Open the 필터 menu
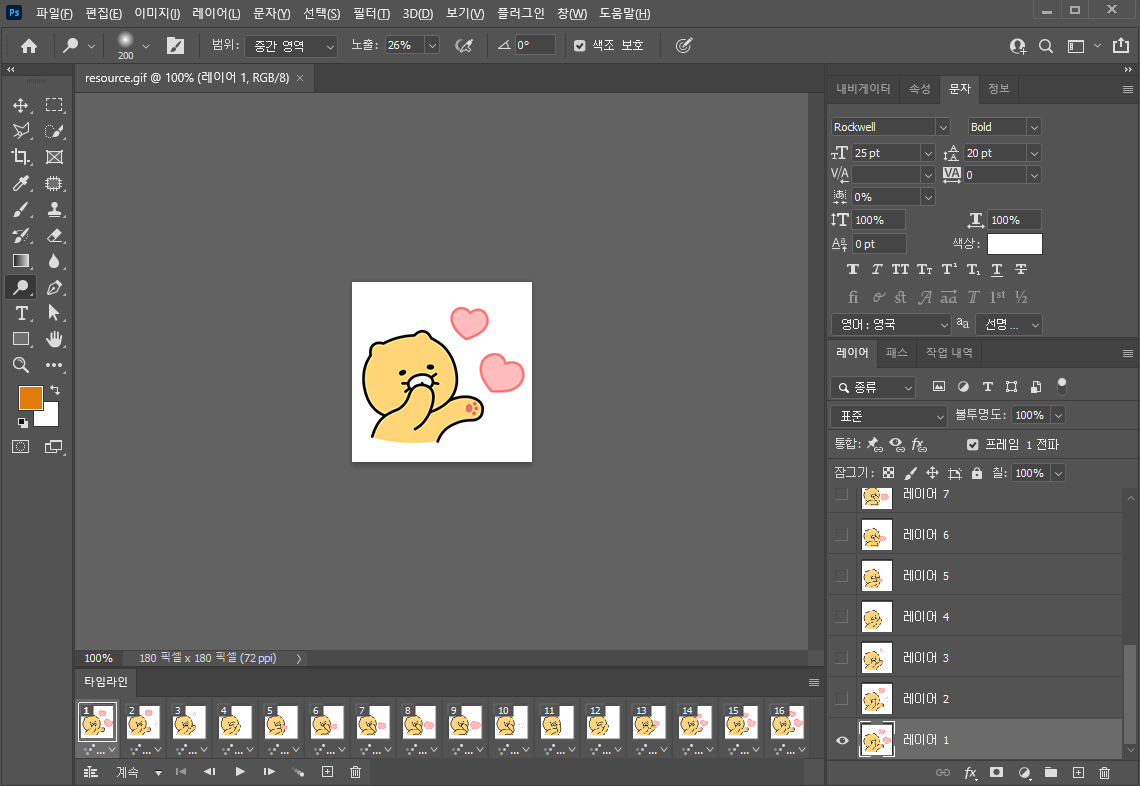Screen dimensions: 1140x786 372,13
